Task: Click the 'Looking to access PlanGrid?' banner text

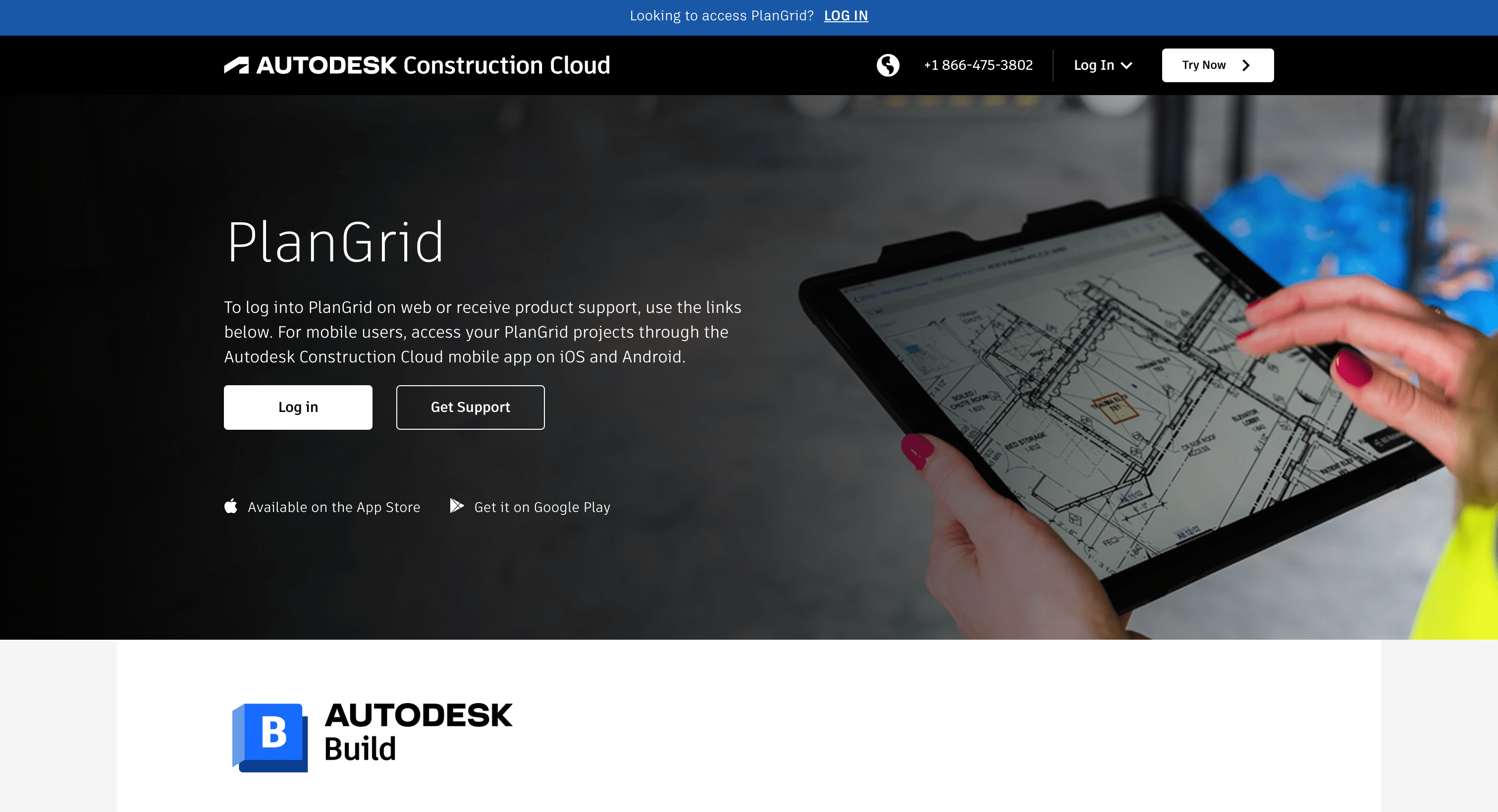Action: 721,16
